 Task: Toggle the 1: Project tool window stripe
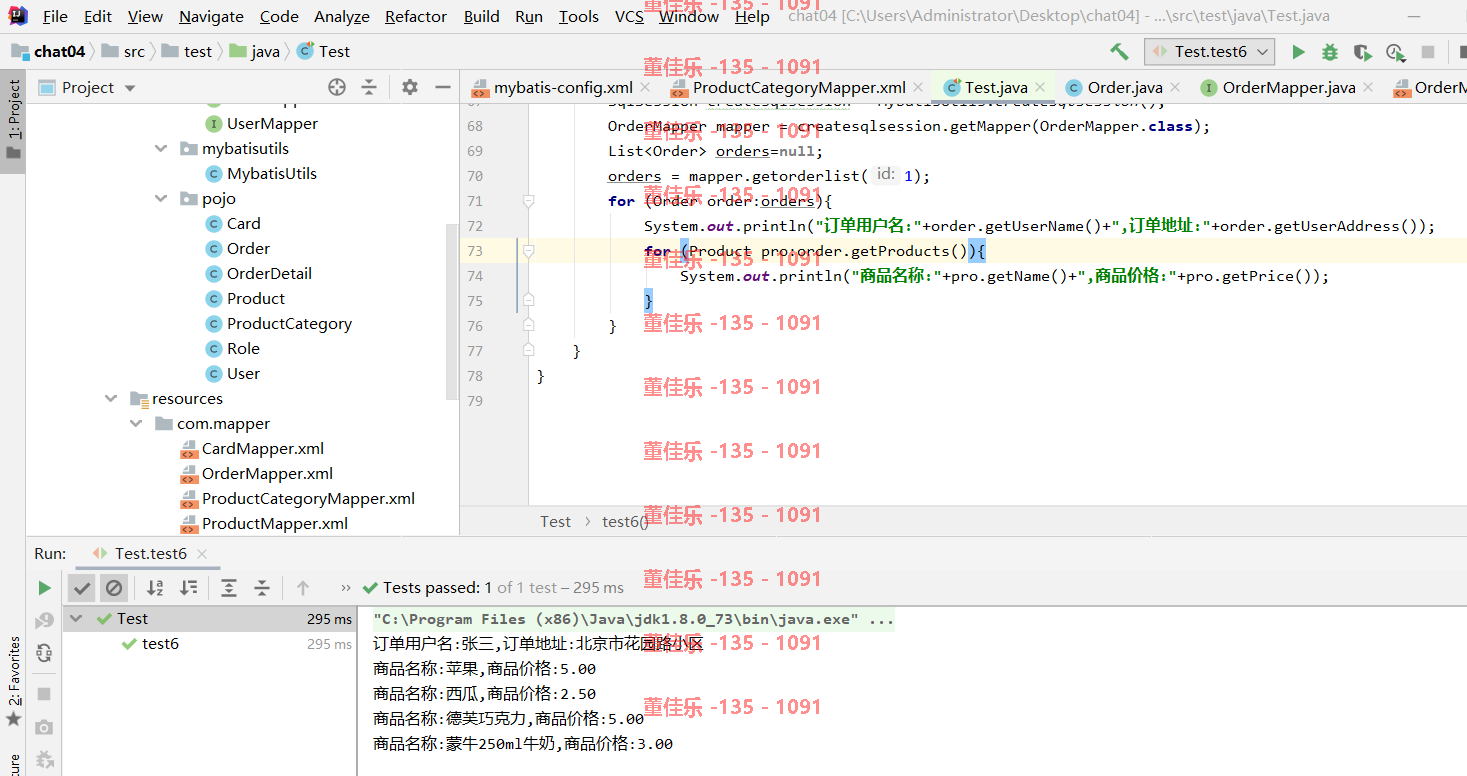(13, 120)
